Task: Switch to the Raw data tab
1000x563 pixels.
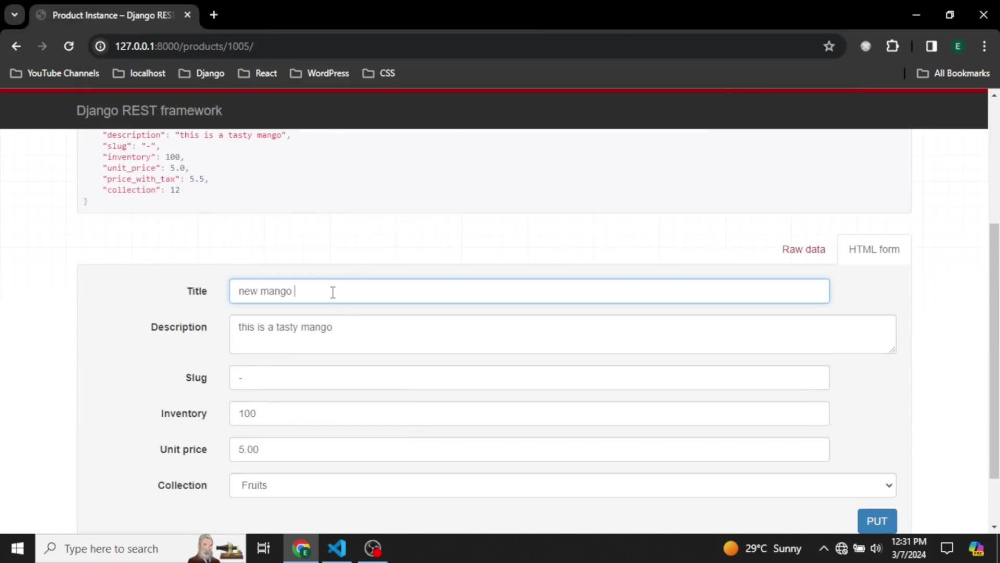Action: tap(803, 249)
